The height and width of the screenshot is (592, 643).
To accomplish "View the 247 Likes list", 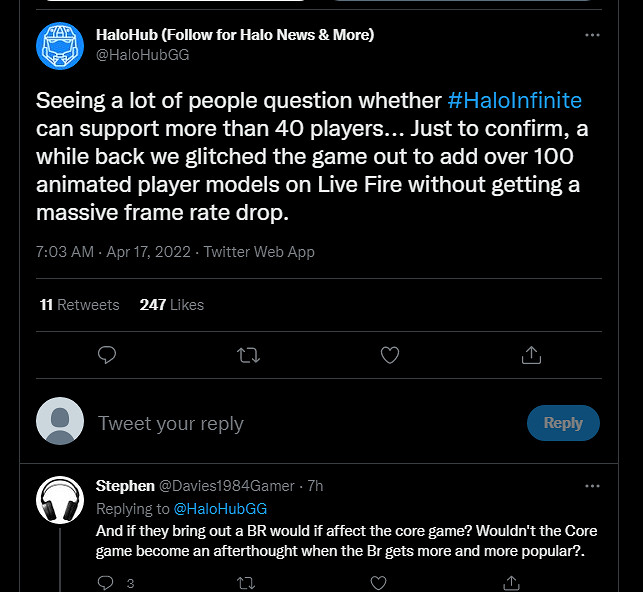I will pyautogui.click(x=171, y=304).
